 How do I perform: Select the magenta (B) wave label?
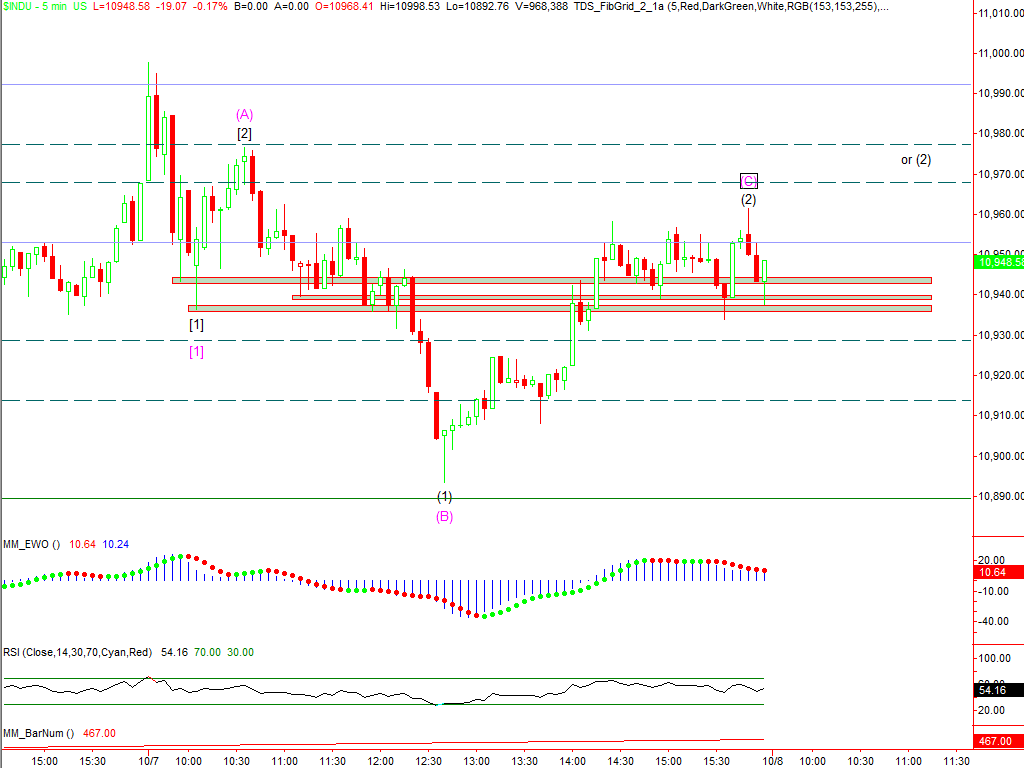[x=444, y=517]
